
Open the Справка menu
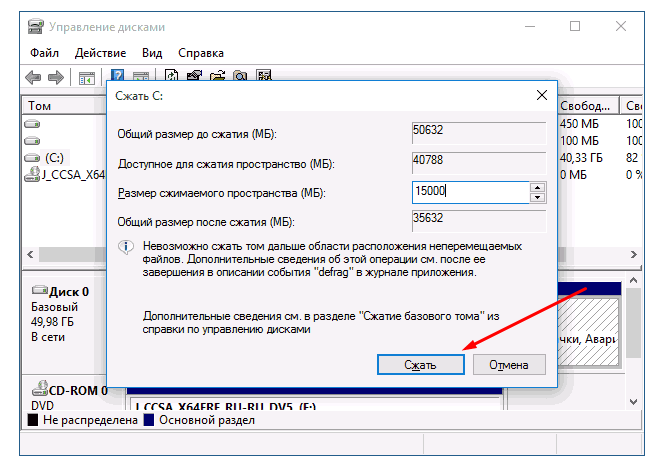click(201, 53)
